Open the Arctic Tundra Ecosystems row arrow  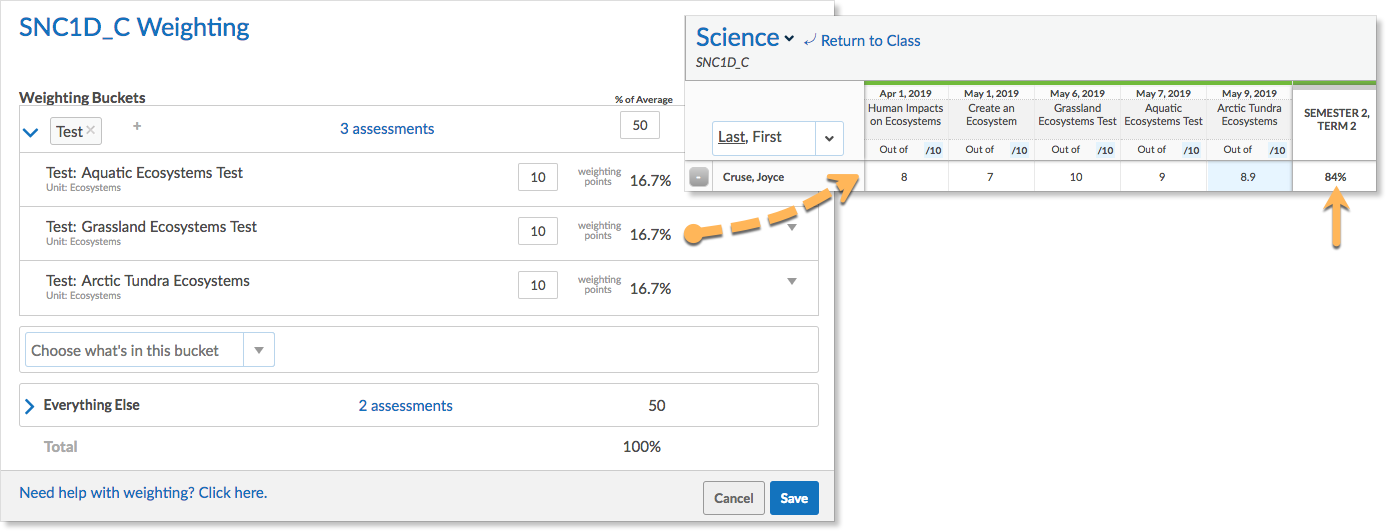pyautogui.click(x=792, y=282)
